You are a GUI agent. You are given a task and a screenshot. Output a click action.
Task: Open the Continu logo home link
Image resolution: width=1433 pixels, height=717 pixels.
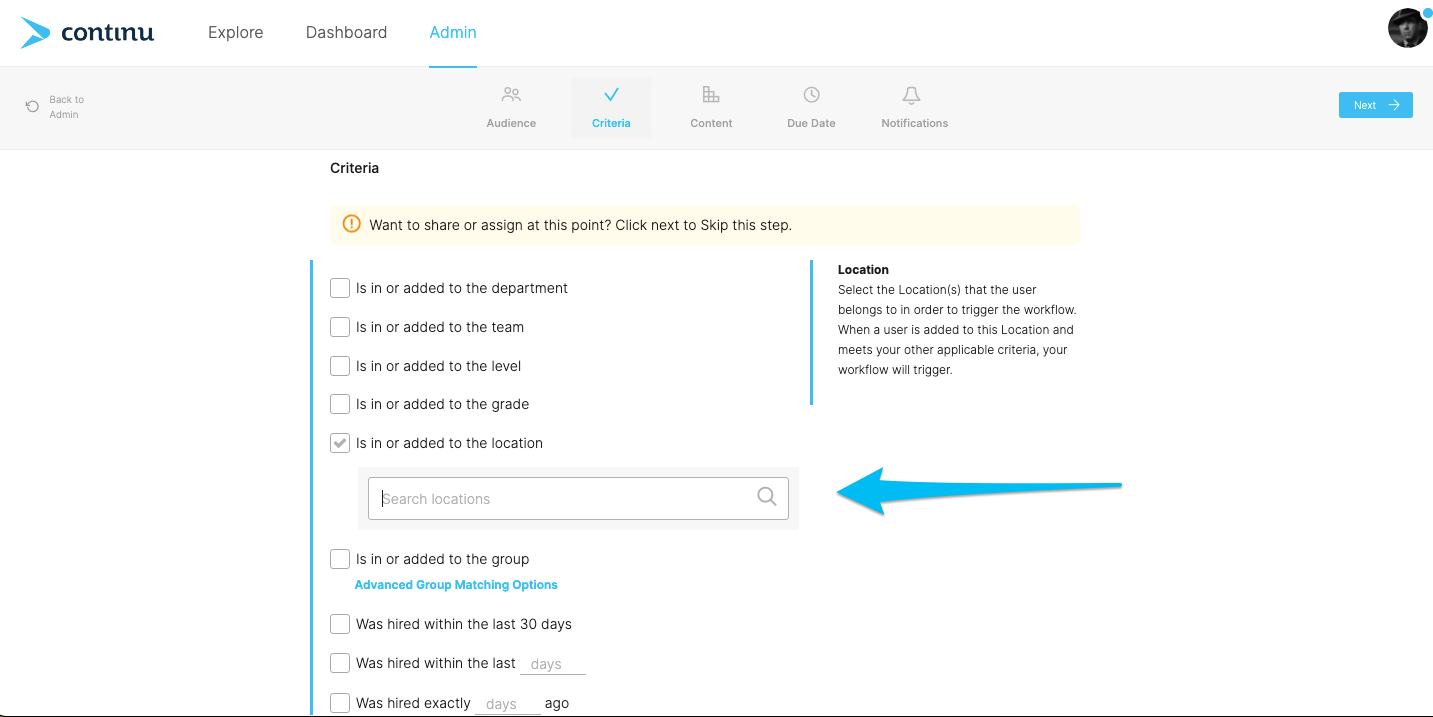click(87, 33)
